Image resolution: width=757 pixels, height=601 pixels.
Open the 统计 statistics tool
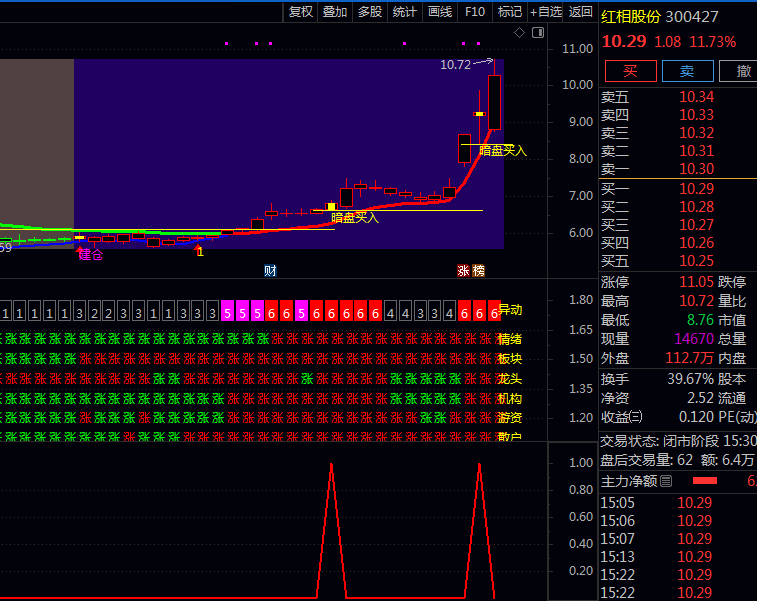pyautogui.click(x=405, y=12)
